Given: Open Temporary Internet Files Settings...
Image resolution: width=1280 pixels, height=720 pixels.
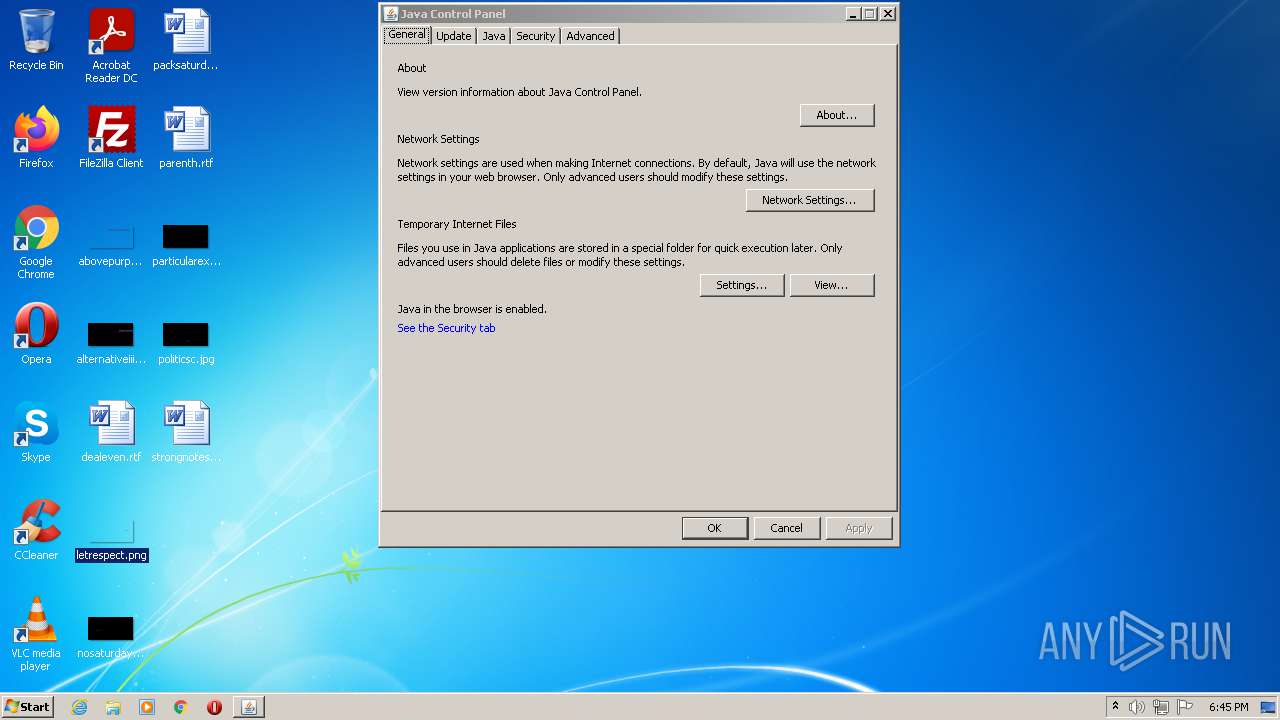Looking at the screenshot, I should (x=742, y=285).
